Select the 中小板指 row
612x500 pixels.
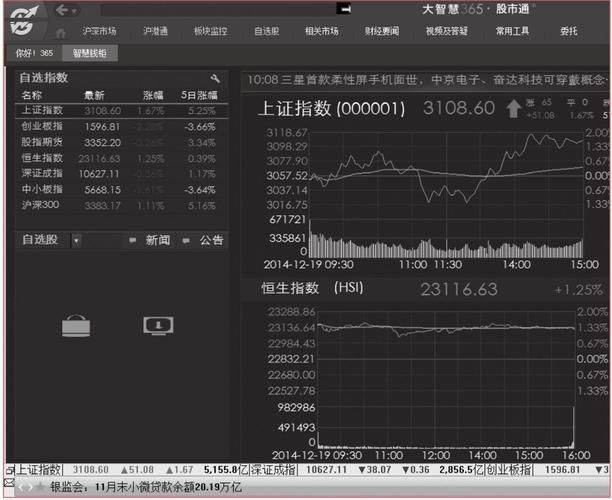tap(121, 190)
